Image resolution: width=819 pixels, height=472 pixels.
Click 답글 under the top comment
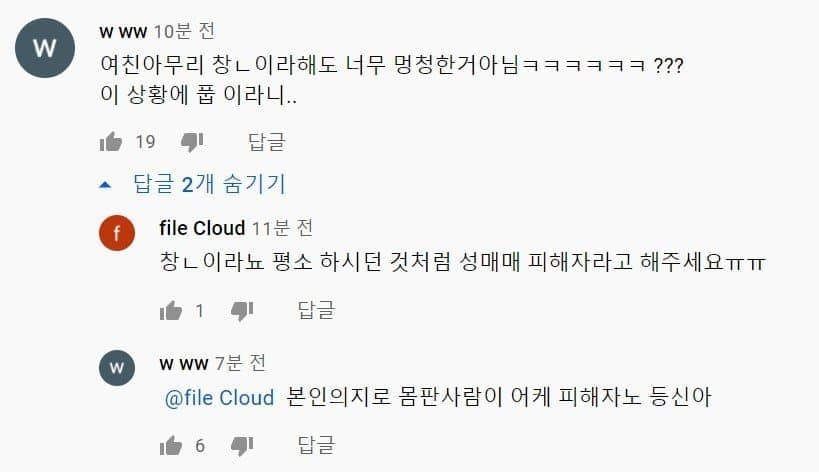coord(266,141)
